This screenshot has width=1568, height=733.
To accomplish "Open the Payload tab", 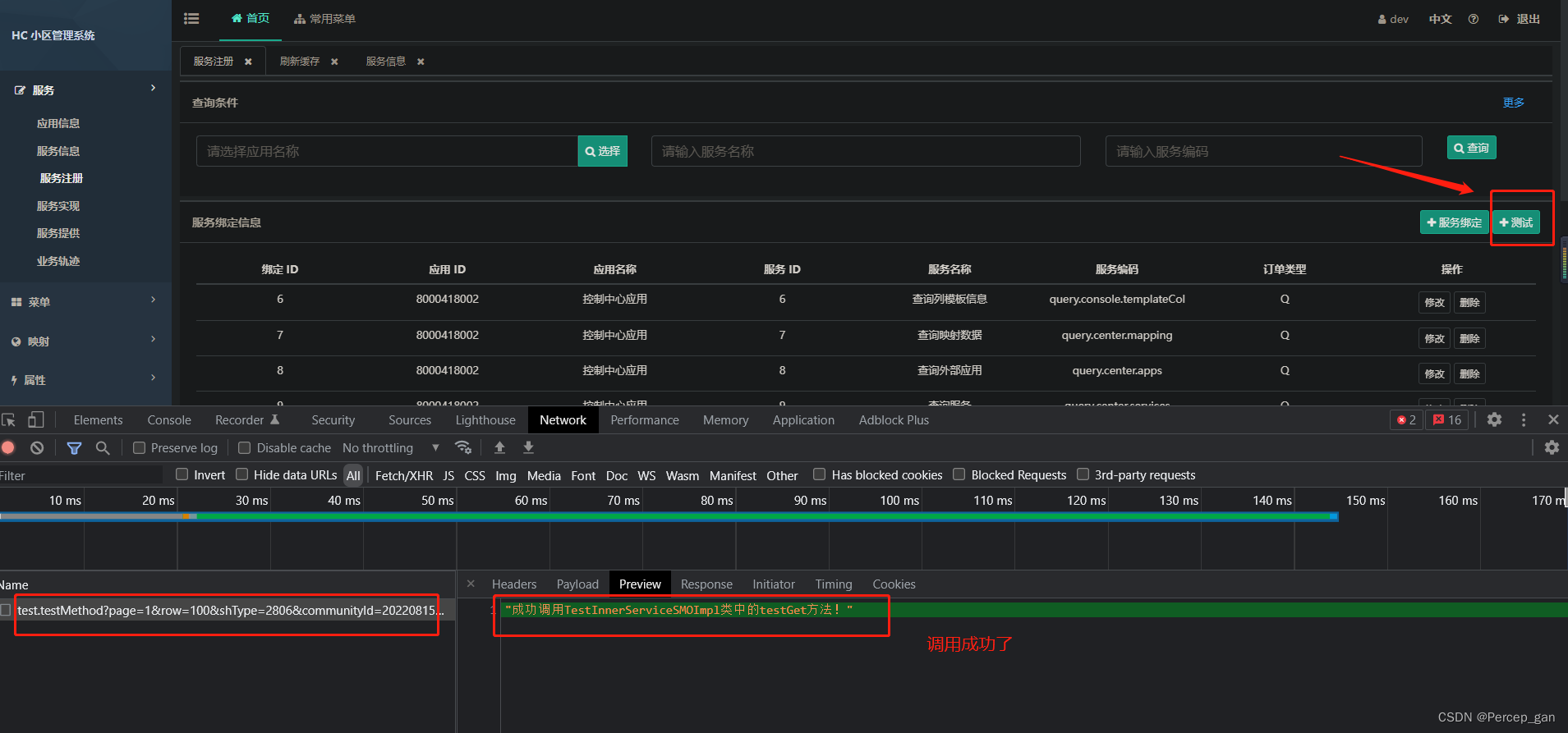I will pos(577,584).
